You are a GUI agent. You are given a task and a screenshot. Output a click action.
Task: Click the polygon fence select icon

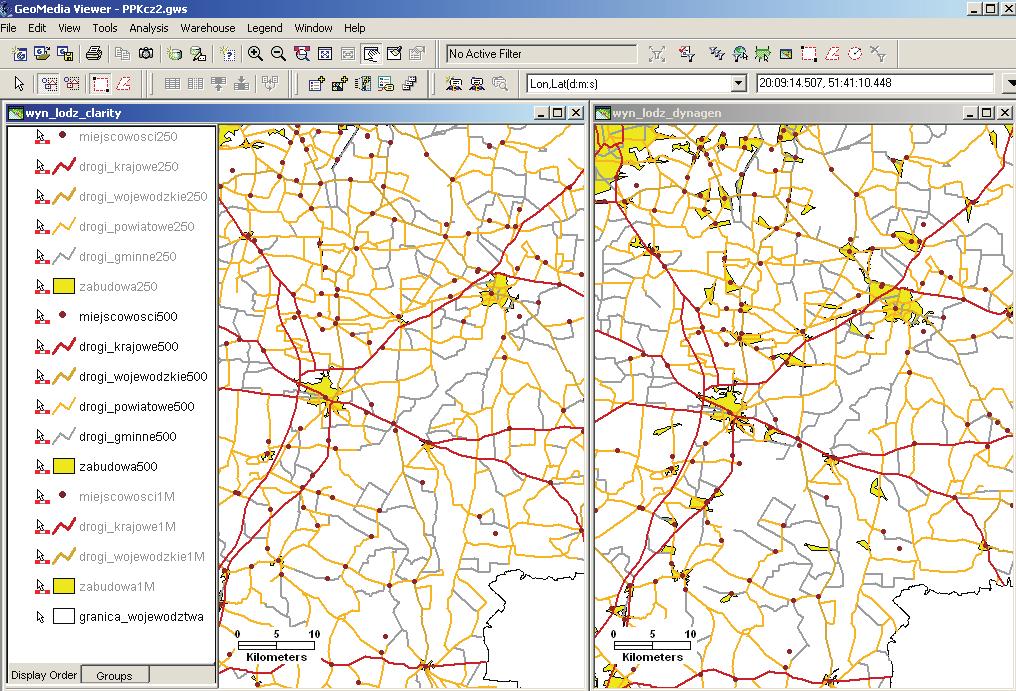123,84
